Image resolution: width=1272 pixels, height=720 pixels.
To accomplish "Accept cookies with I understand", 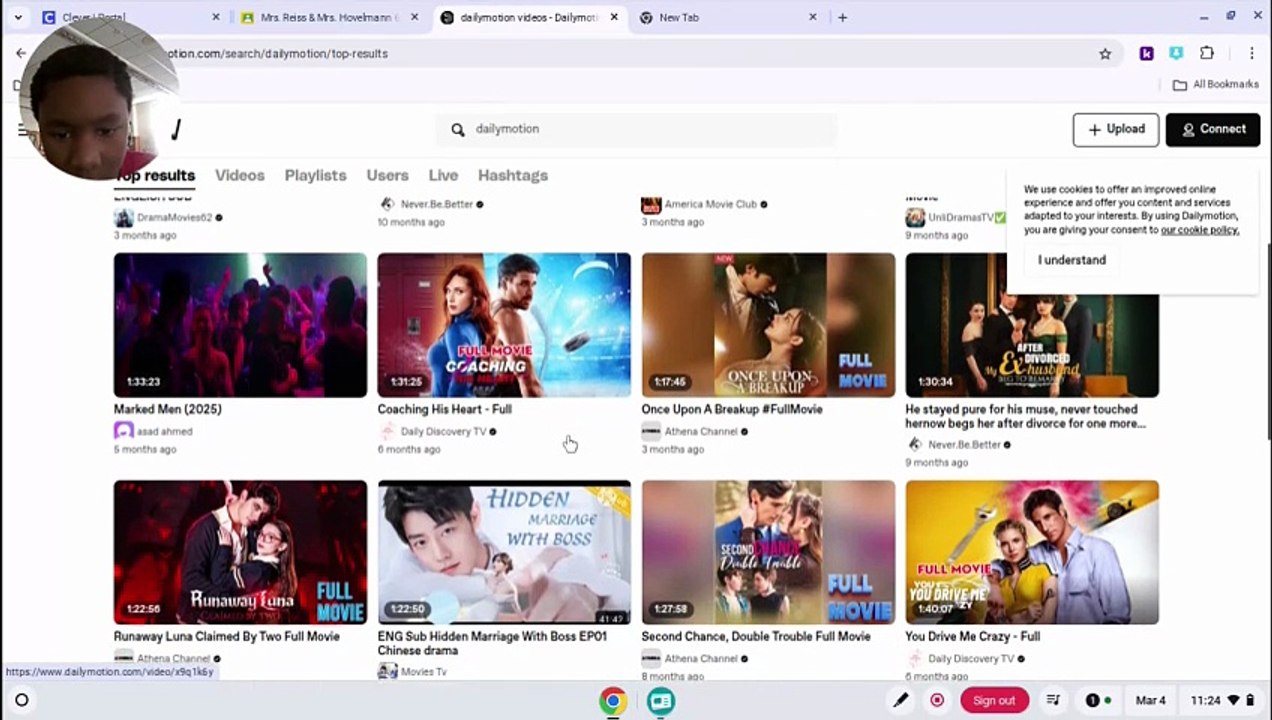I will point(1072,260).
